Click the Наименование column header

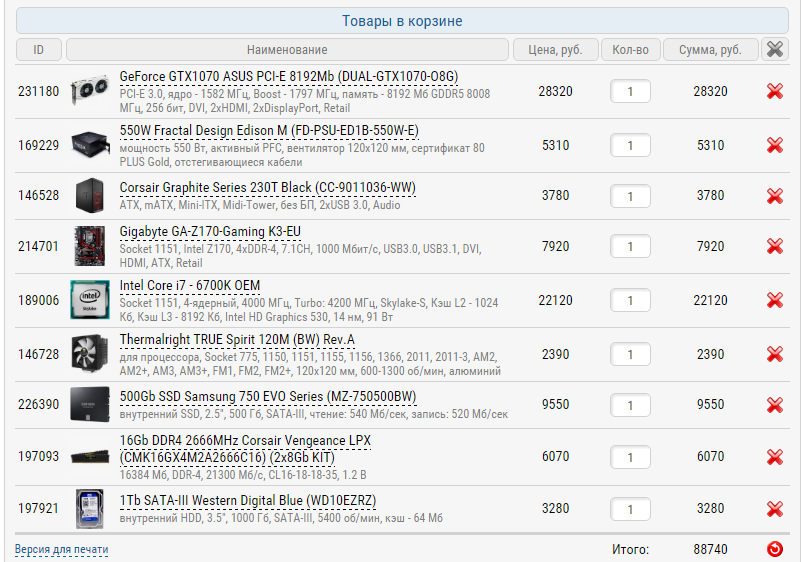click(x=287, y=50)
